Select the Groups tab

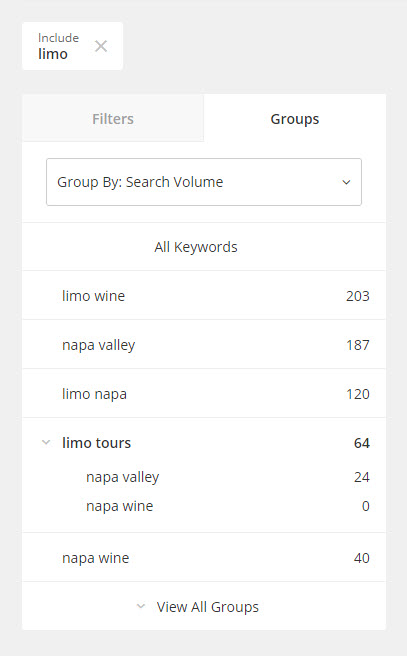click(x=295, y=118)
